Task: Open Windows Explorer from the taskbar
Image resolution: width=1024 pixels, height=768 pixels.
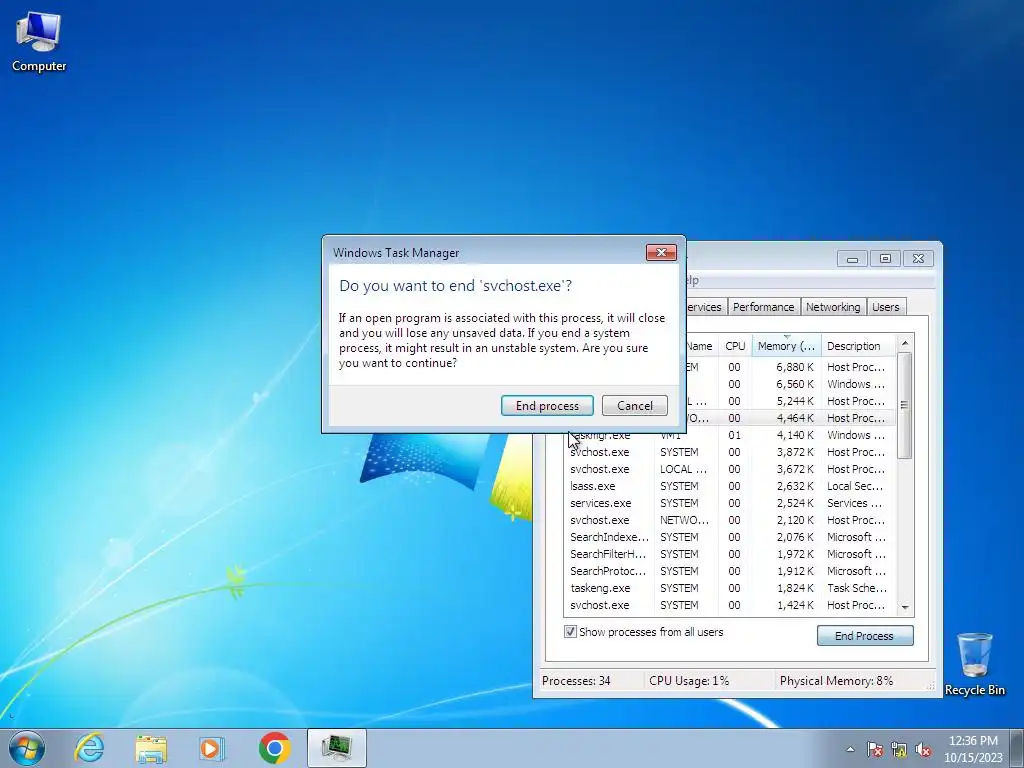Action: 151,748
